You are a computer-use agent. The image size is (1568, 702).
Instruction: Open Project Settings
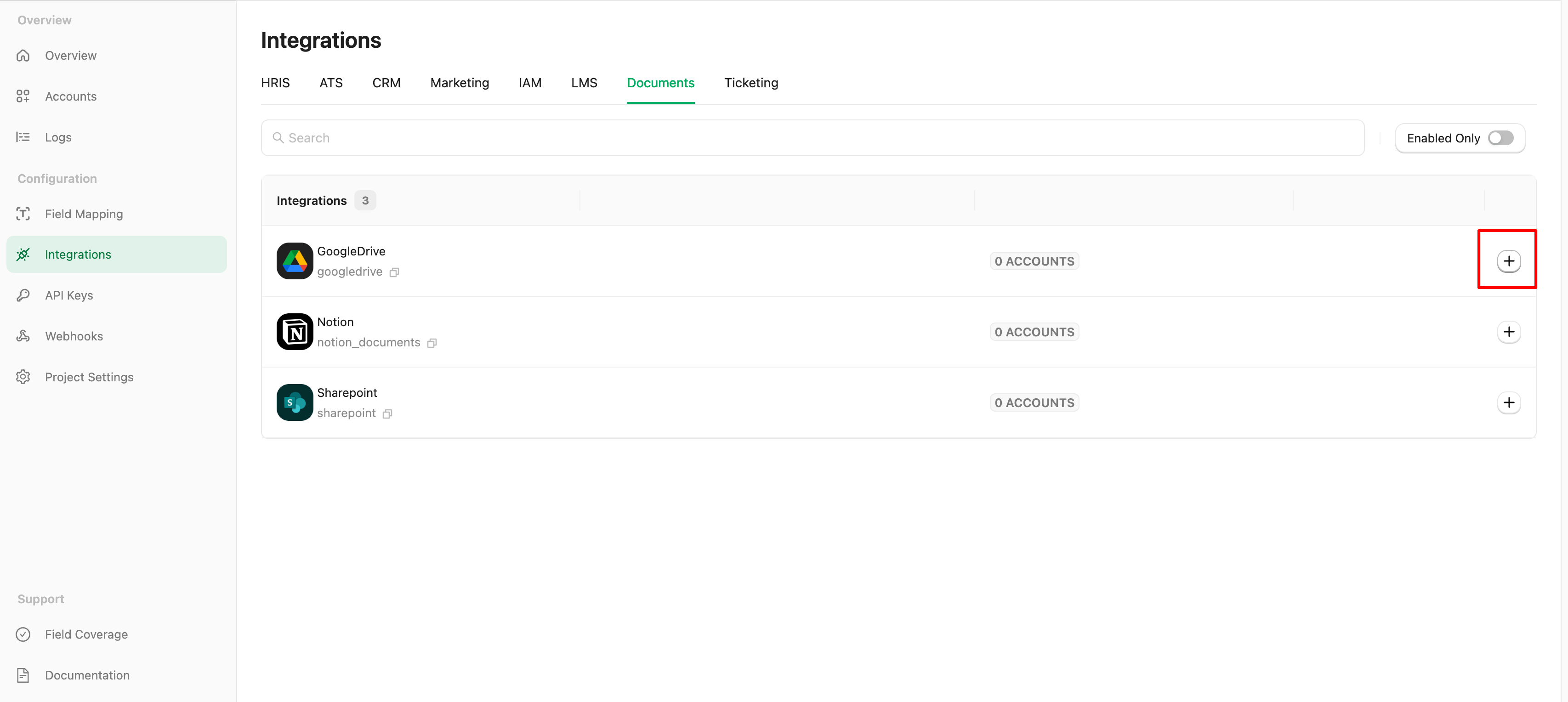pos(90,377)
